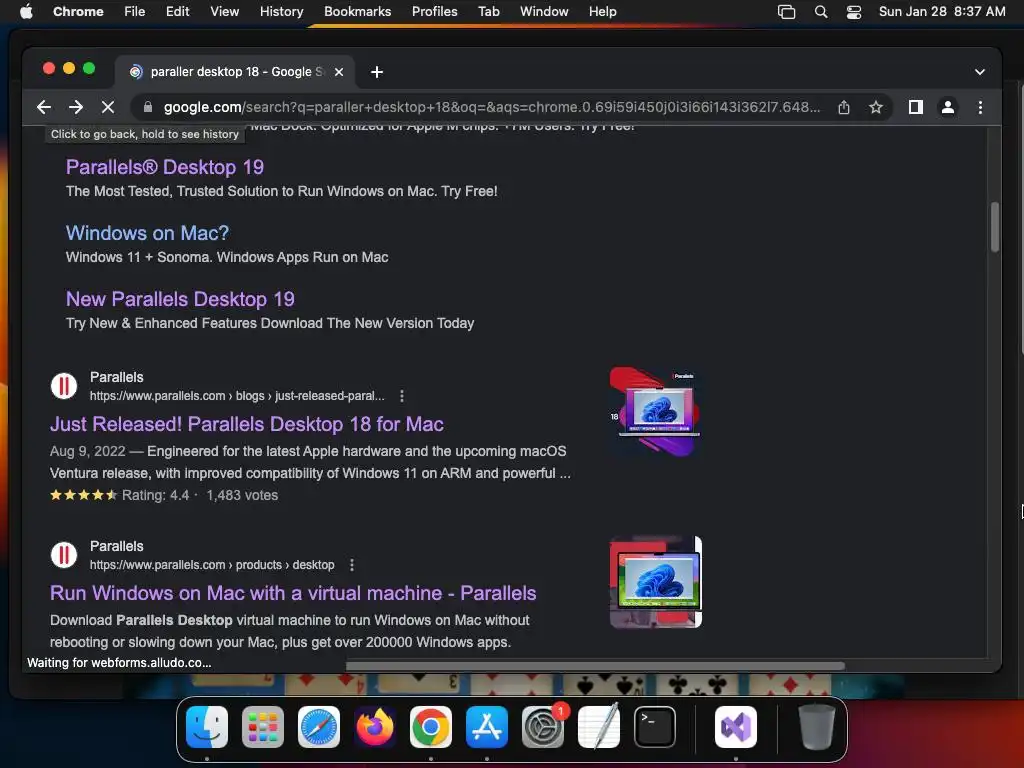Open the History menu
This screenshot has width=1024, height=768.
pyautogui.click(x=281, y=12)
